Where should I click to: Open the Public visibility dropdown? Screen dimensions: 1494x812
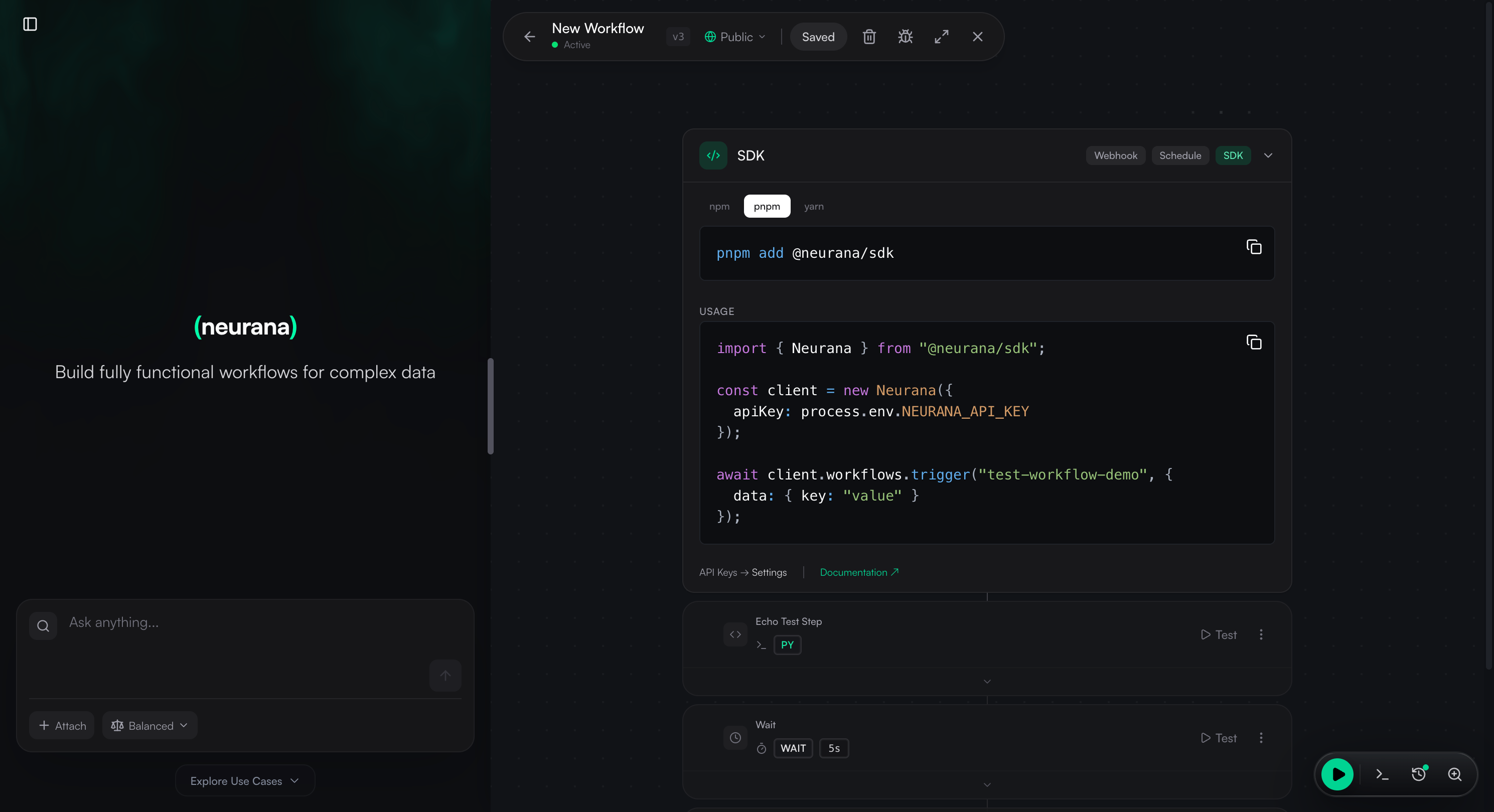[x=735, y=37]
